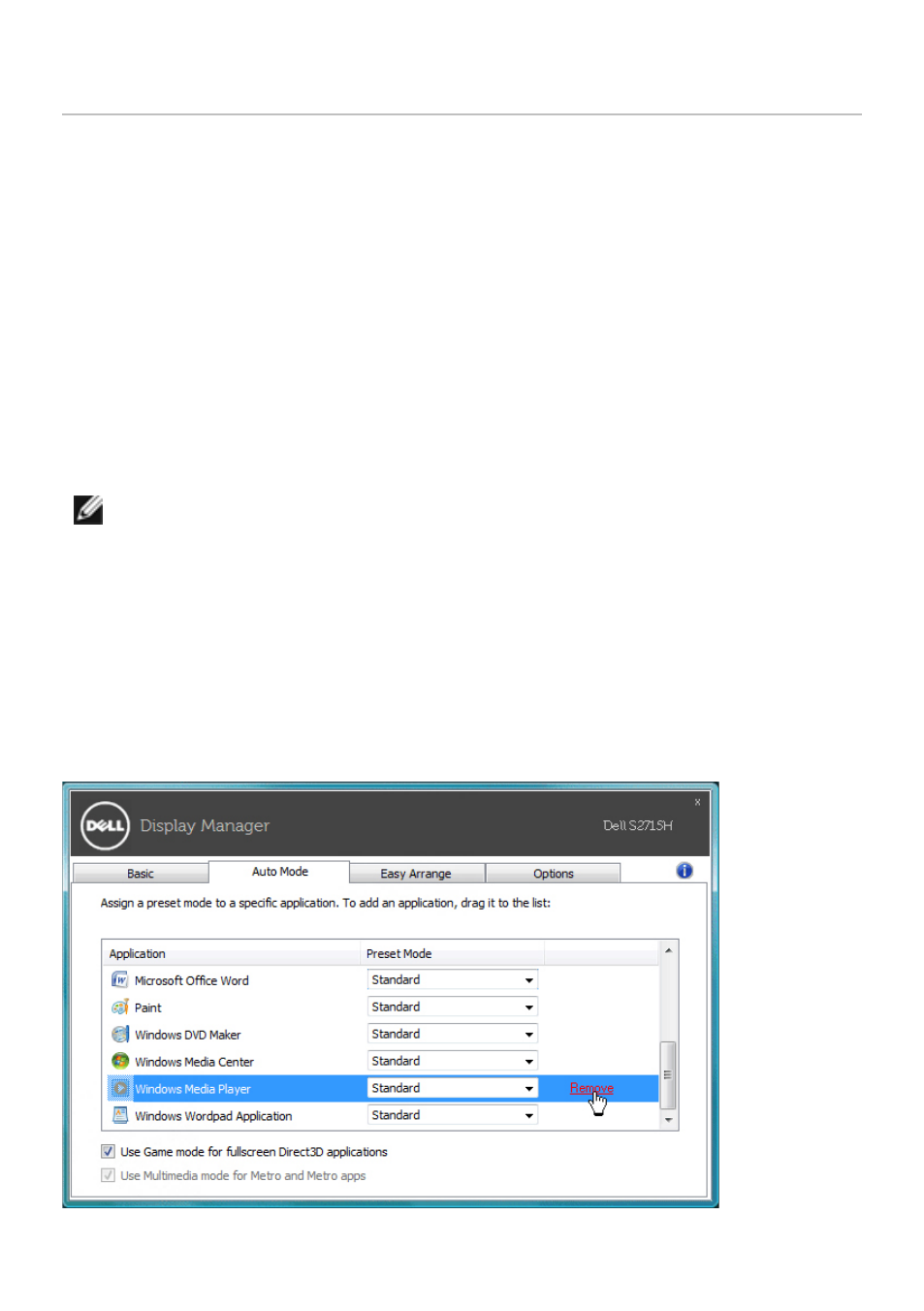Click the Dell logo in Display Manager
Viewport: 924px width, 1311px height.
pos(105,825)
